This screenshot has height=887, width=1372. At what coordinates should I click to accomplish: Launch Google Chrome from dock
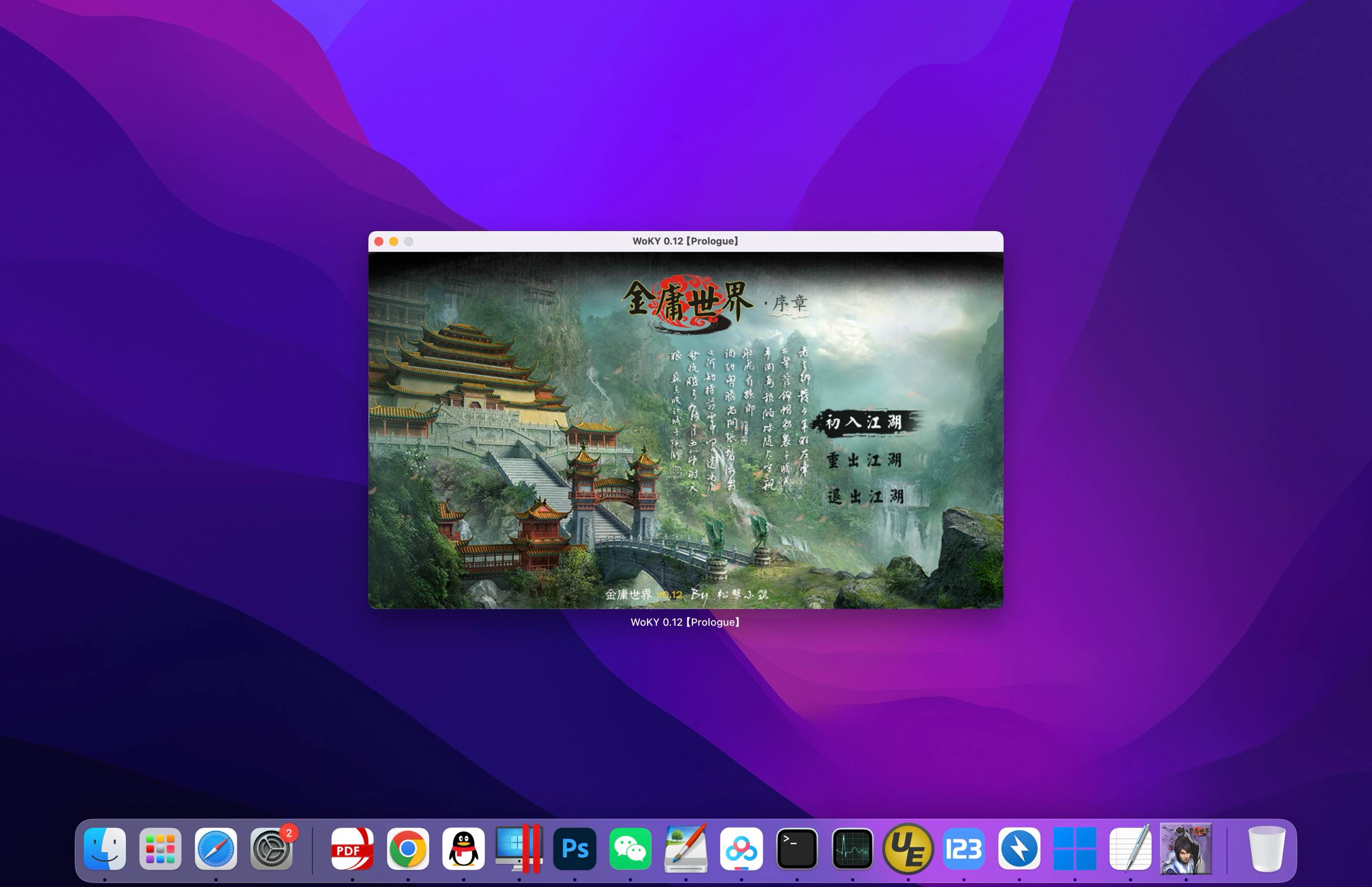[x=408, y=849]
